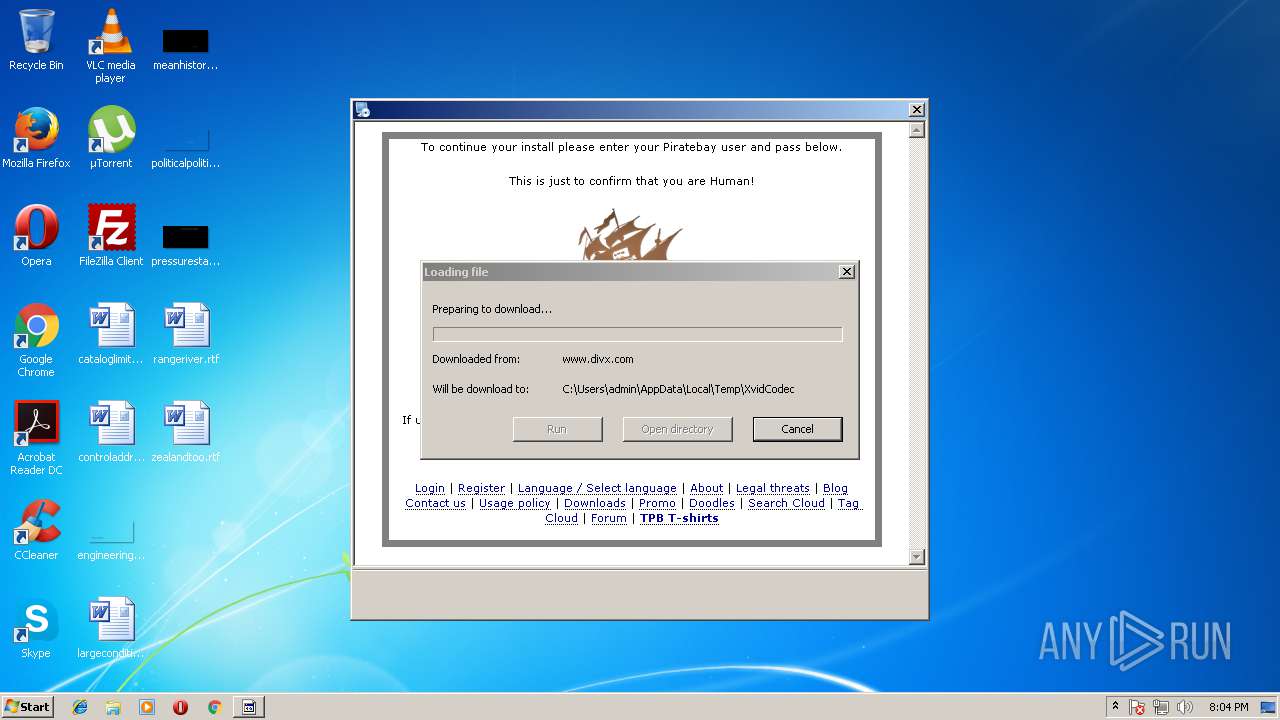Image resolution: width=1280 pixels, height=720 pixels.
Task: Click the 8:04 PM clock
Action: [1228, 707]
